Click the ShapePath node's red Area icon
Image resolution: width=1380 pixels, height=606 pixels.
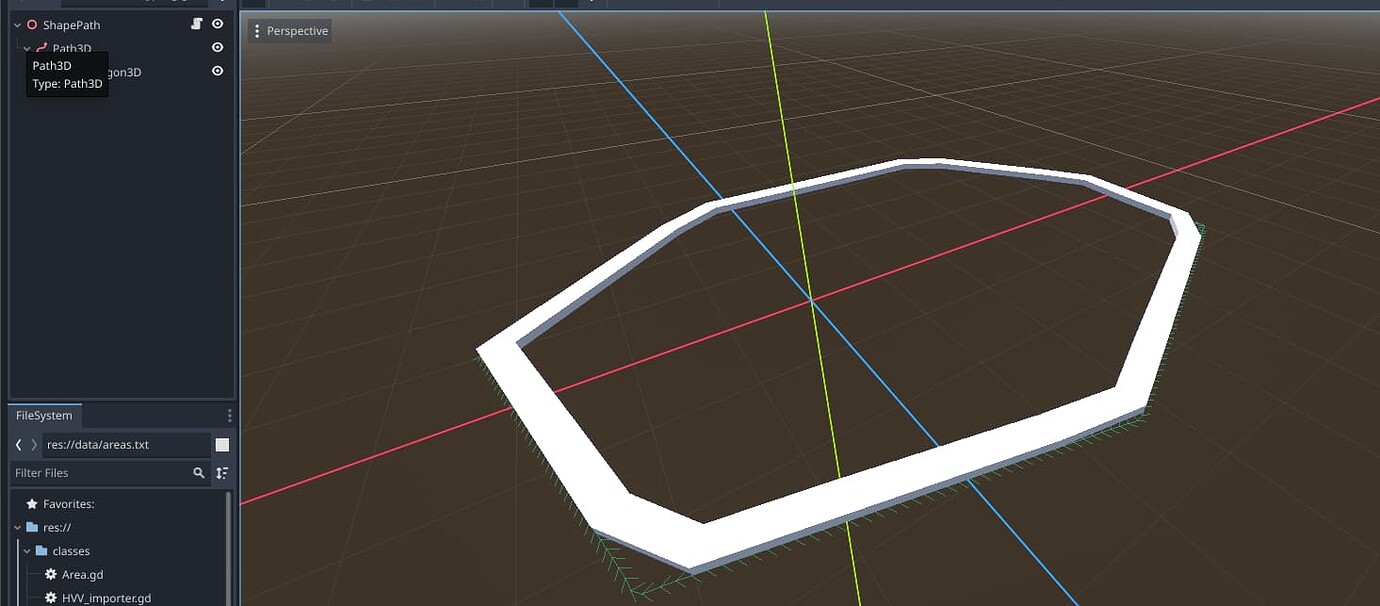pyautogui.click(x=32, y=24)
